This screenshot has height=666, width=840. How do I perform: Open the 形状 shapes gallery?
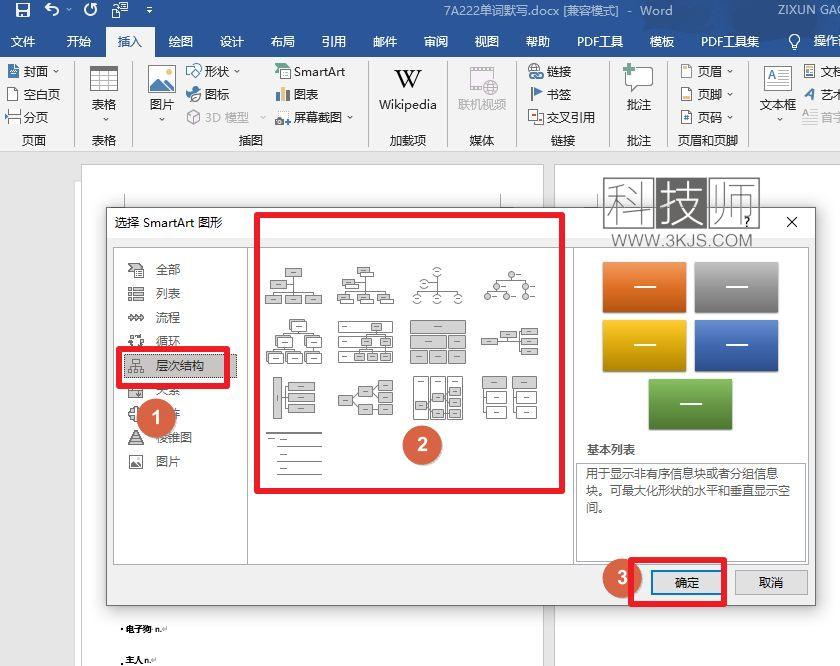tap(212, 71)
